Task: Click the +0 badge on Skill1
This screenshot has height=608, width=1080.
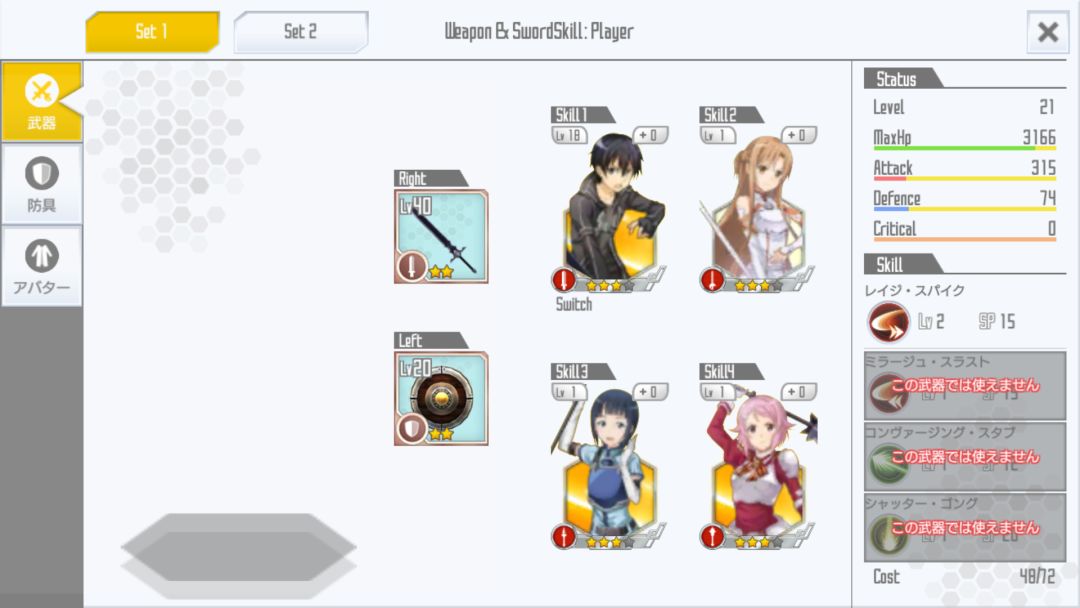Action: coord(650,135)
